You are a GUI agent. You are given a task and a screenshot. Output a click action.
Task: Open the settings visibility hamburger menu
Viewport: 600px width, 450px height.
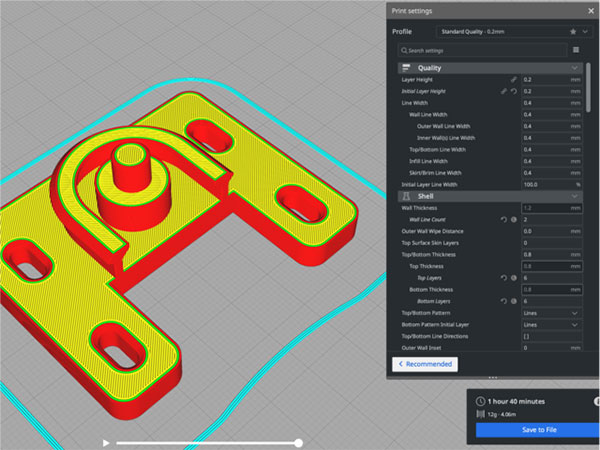pyautogui.click(x=576, y=49)
